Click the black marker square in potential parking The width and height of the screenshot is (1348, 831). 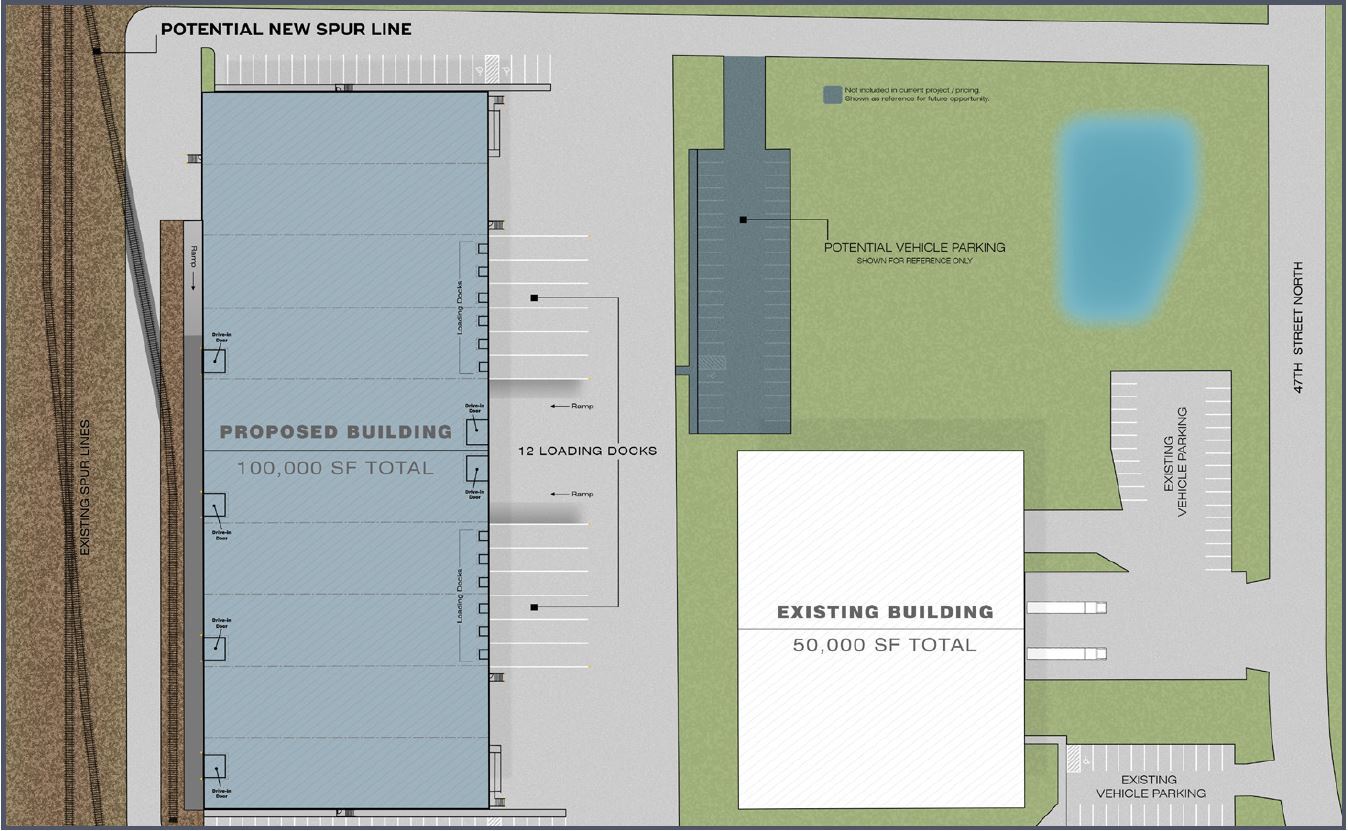pyautogui.click(x=743, y=219)
